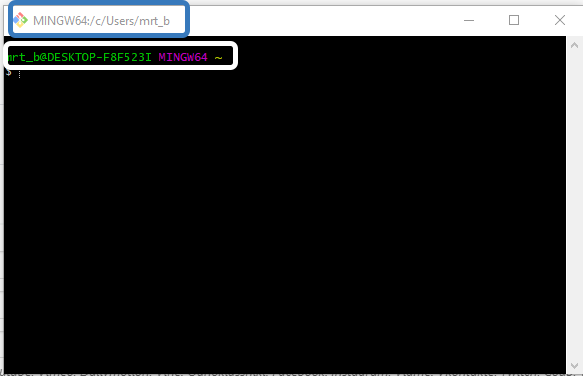Click background window text below the terminal

click(x=290, y=374)
